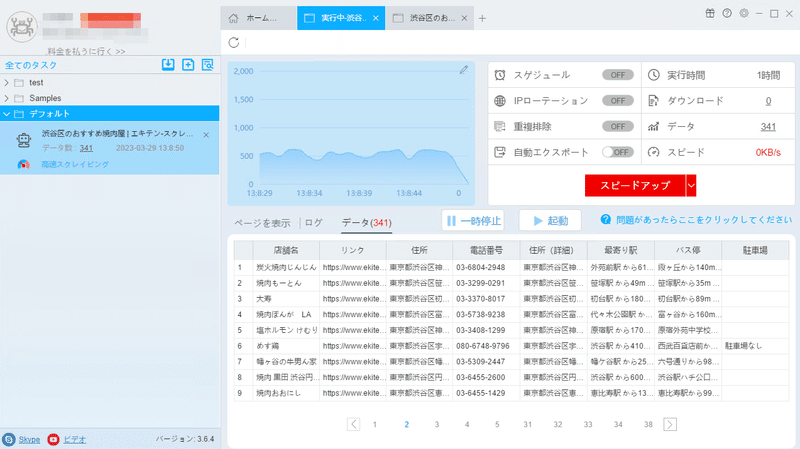Image resolution: width=800 pixels, height=449 pixels.
Task: Click the 店舗名 column header
Action: [x=286, y=251]
